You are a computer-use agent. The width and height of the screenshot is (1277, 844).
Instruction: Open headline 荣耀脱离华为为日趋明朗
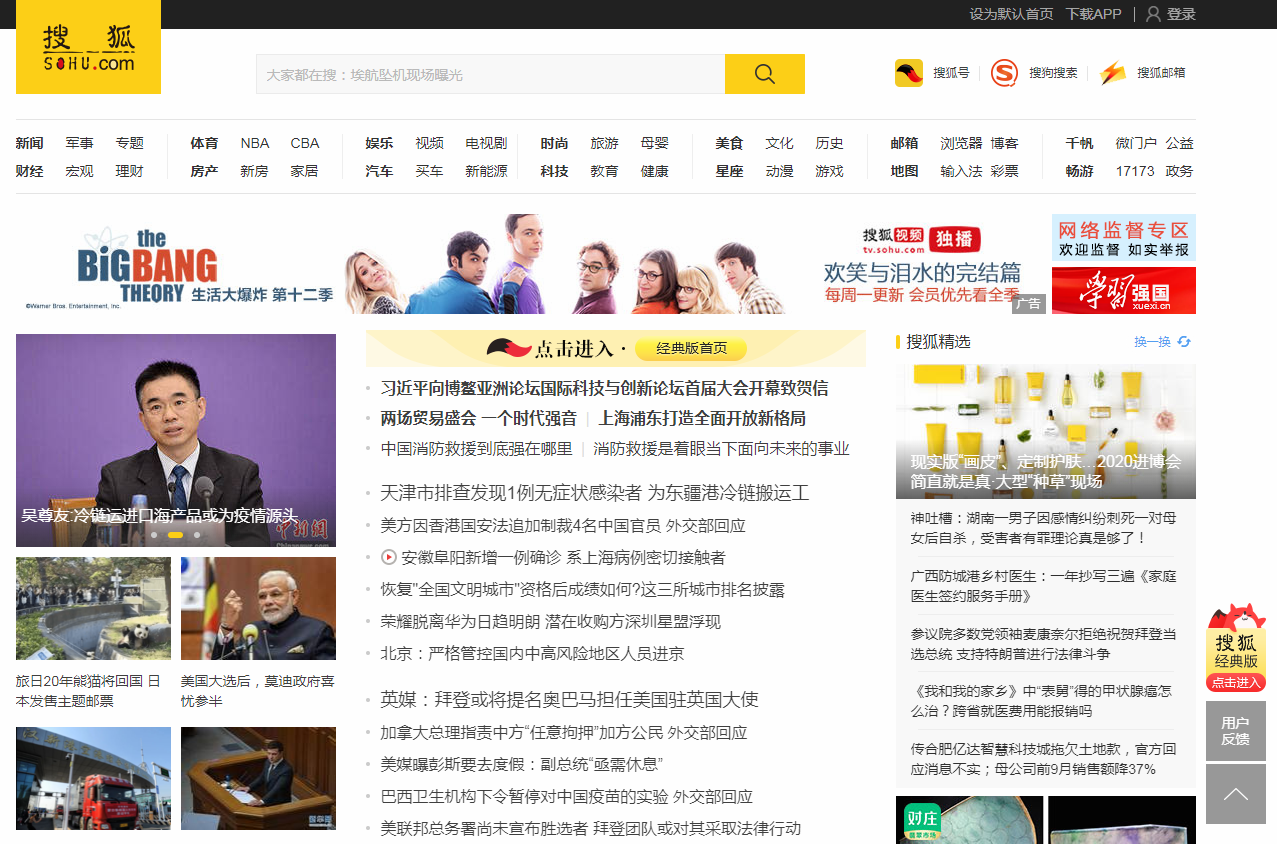551,621
